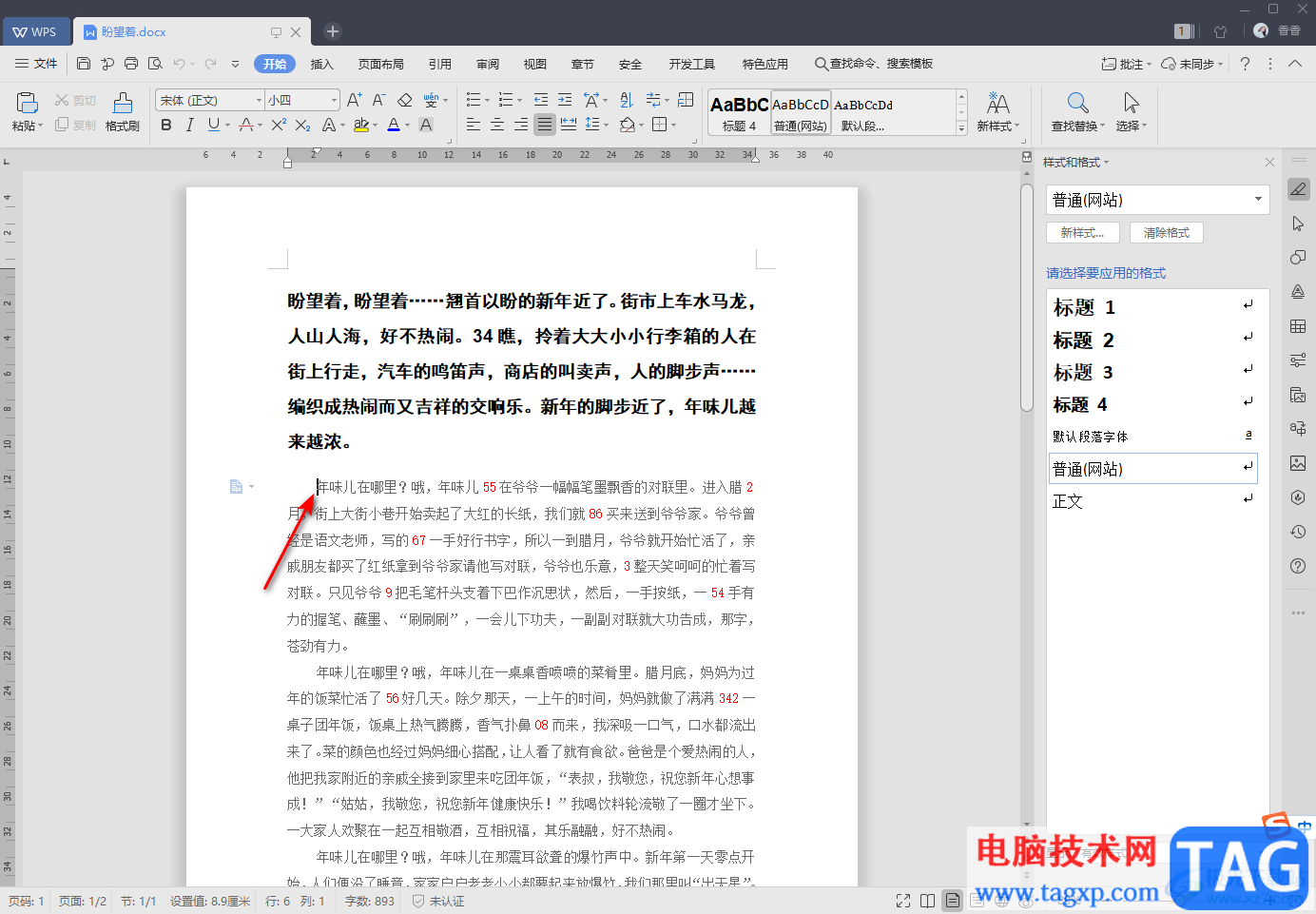The width and height of the screenshot is (1316, 914).
Task: Open new tab with plus button
Action: coord(333,31)
